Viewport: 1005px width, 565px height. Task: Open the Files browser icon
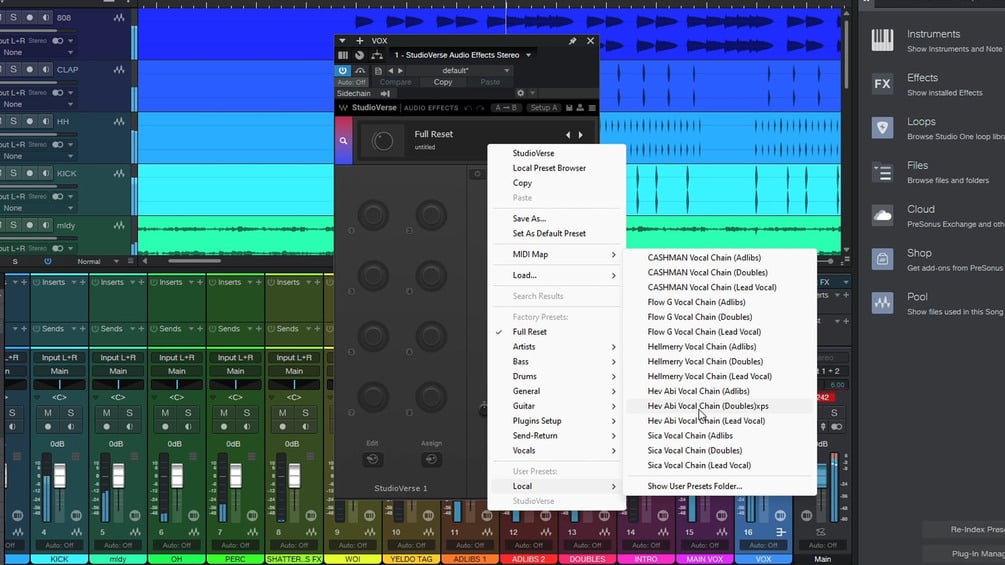click(883, 172)
